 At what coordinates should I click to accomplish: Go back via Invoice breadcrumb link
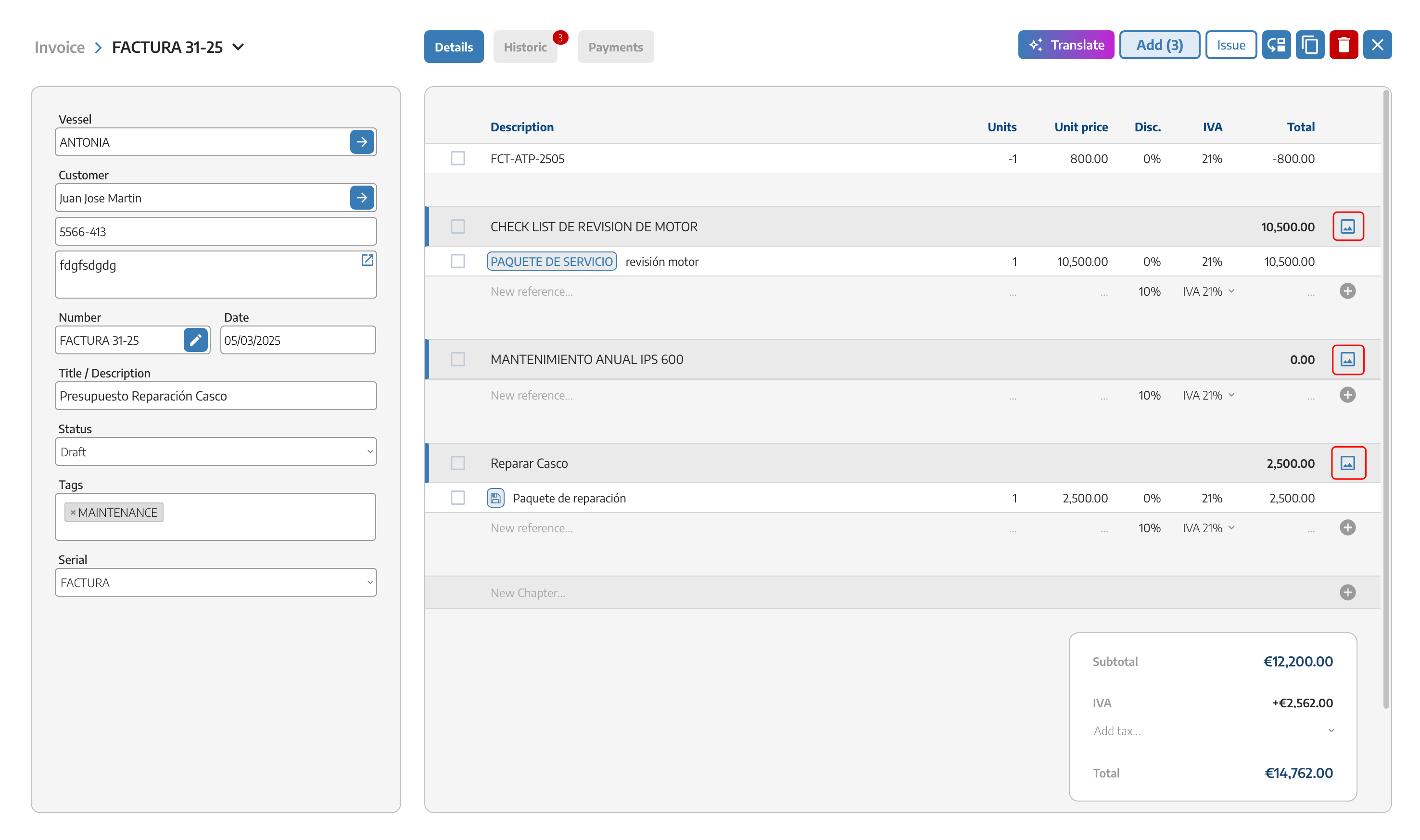tap(60, 47)
